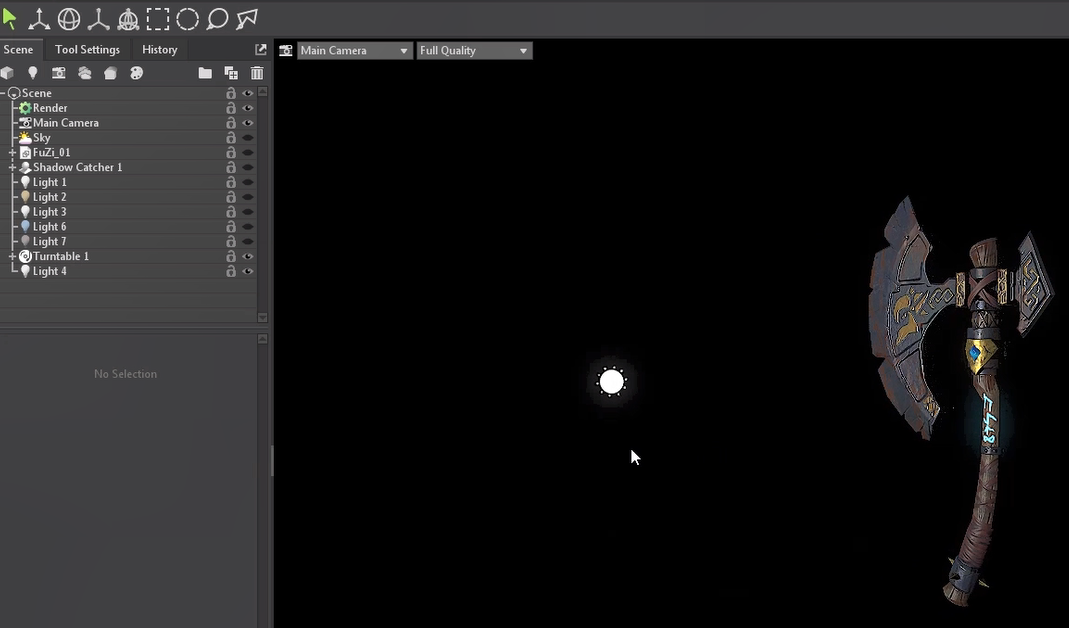Click the white light gizmo in viewport
This screenshot has width=1069, height=628.
(x=611, y=381)
